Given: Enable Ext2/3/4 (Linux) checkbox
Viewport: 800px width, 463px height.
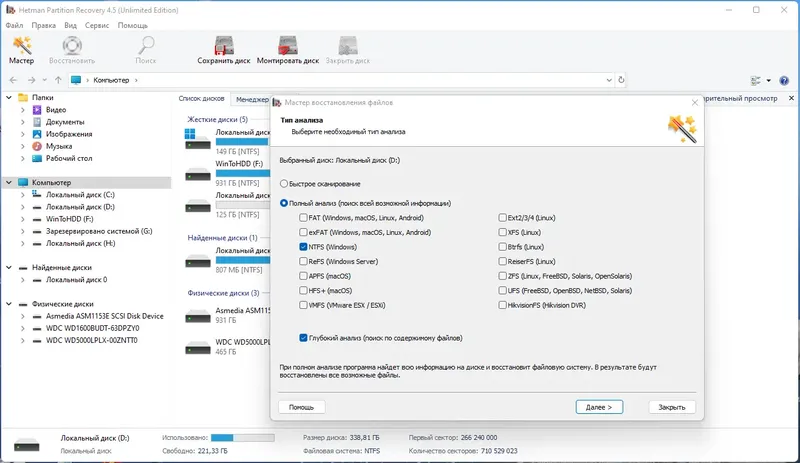Looking at the screenshot, I should [503, 217].
